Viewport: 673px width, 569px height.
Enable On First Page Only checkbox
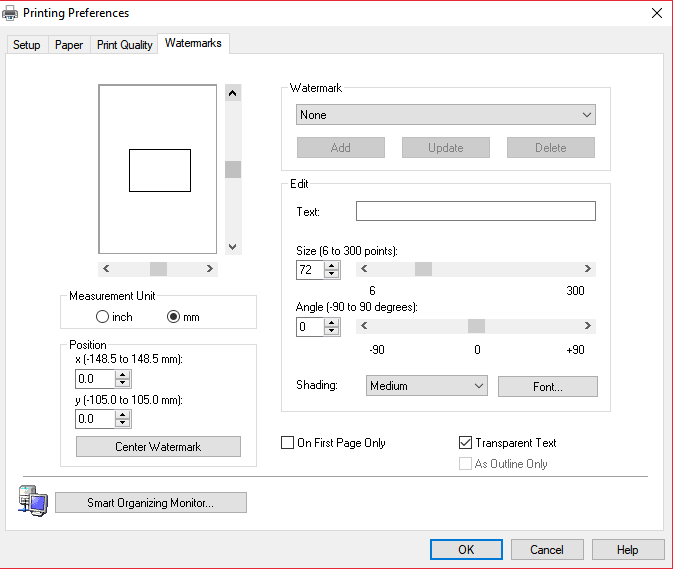point(289,443)
